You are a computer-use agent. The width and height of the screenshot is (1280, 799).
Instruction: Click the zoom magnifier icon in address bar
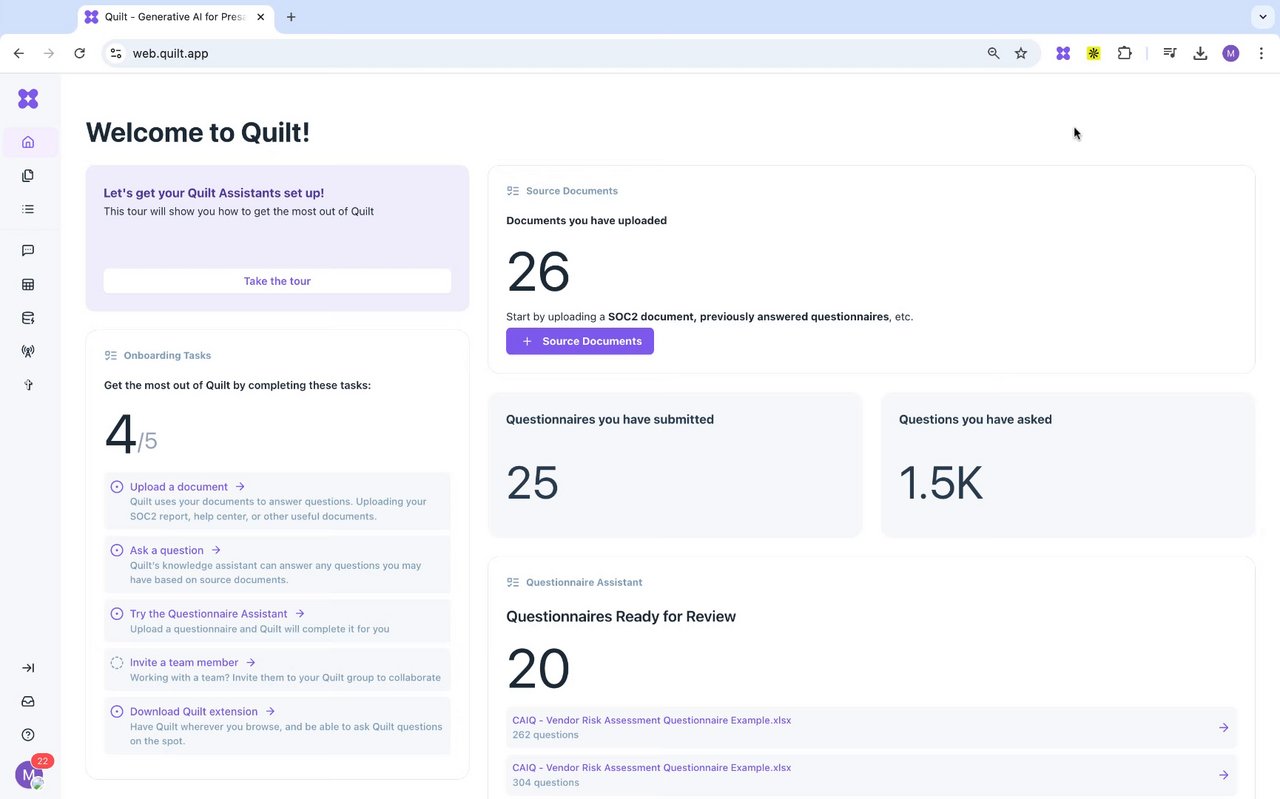click(x=993, y=53)
